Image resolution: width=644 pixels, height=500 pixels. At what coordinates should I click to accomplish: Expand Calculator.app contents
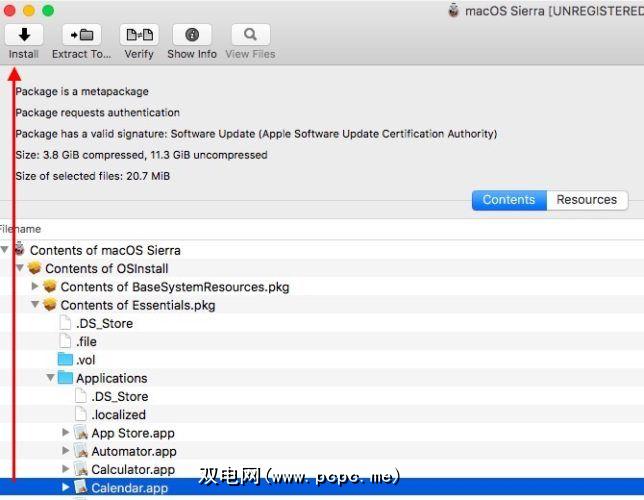[65, 468]
